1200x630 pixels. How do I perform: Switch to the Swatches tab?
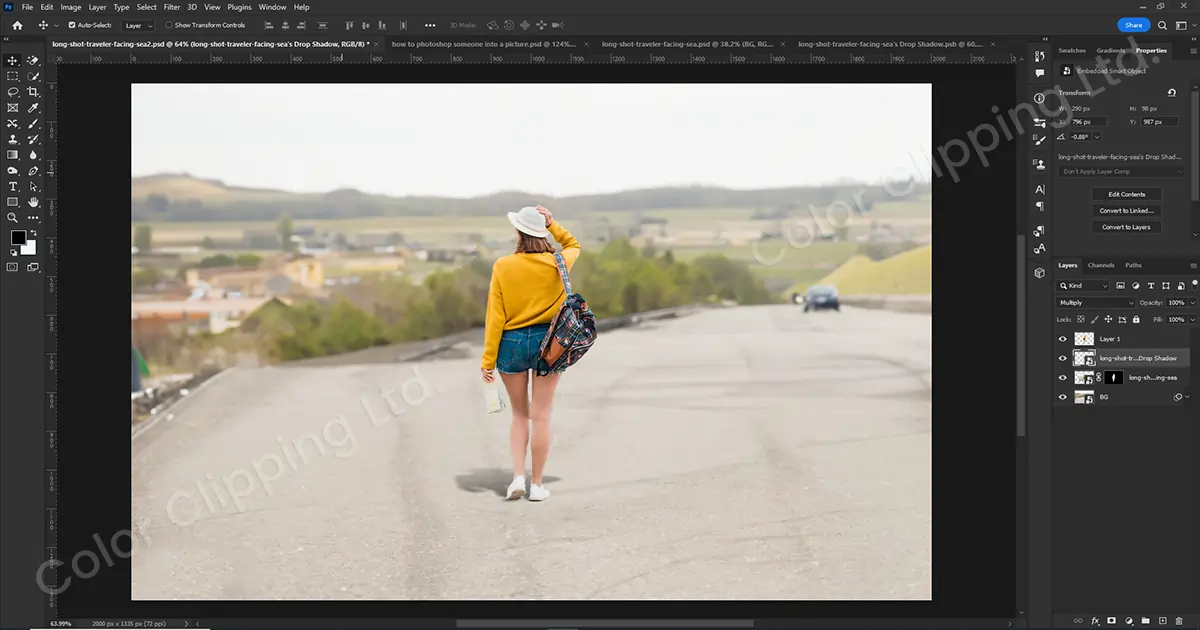pyautogui.click(x=1072, y=50)
